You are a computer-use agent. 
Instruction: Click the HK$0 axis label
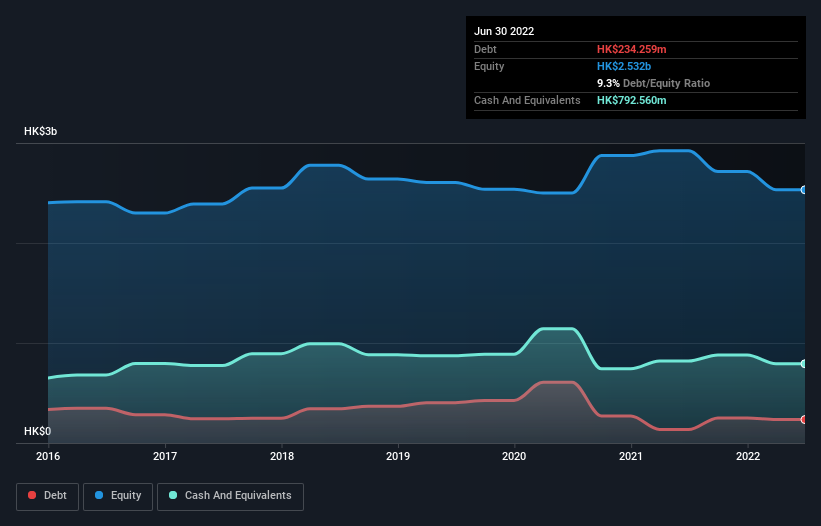coord(37,431)
